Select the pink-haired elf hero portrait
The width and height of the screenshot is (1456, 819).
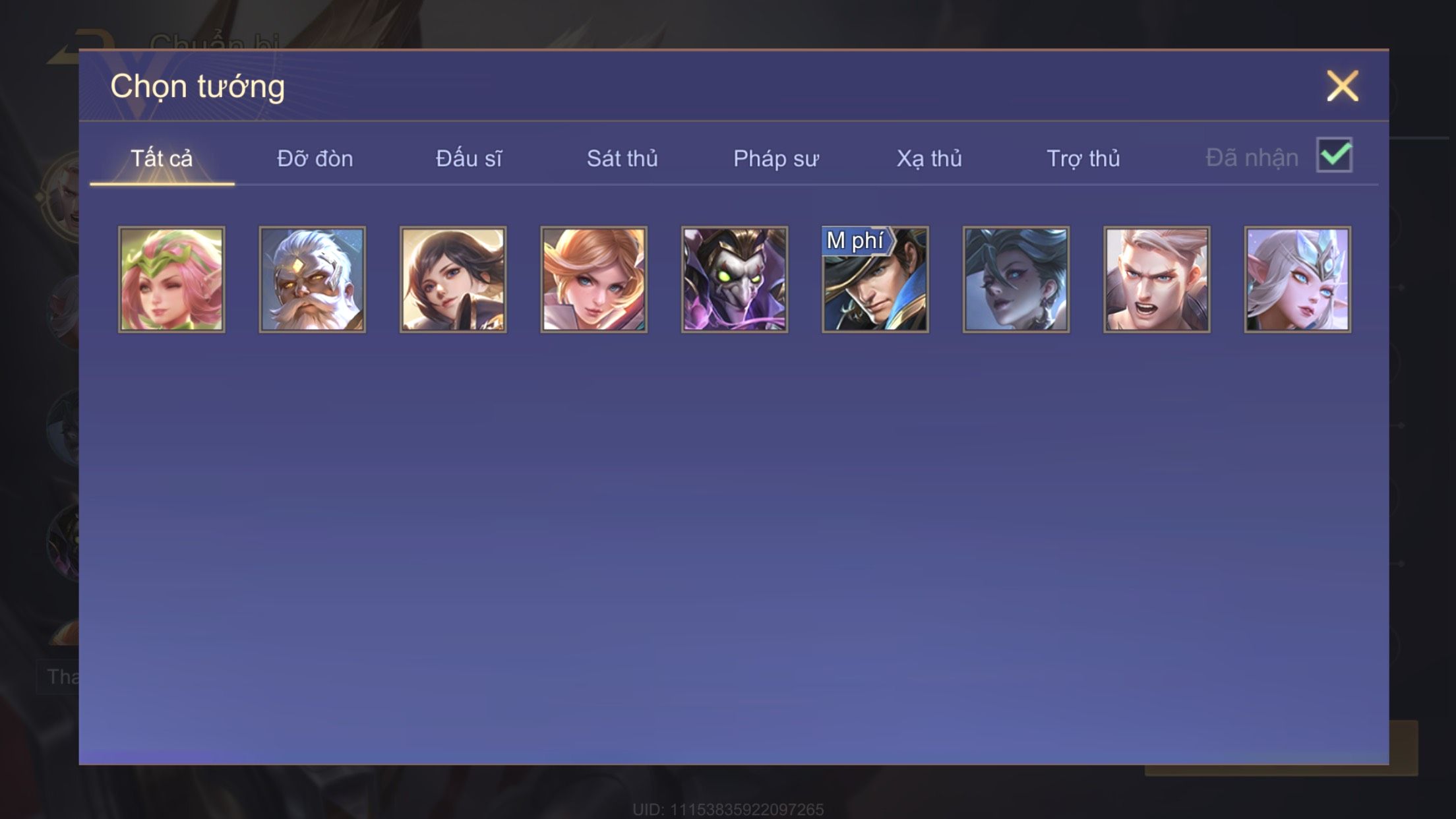[x=171, y=280]
